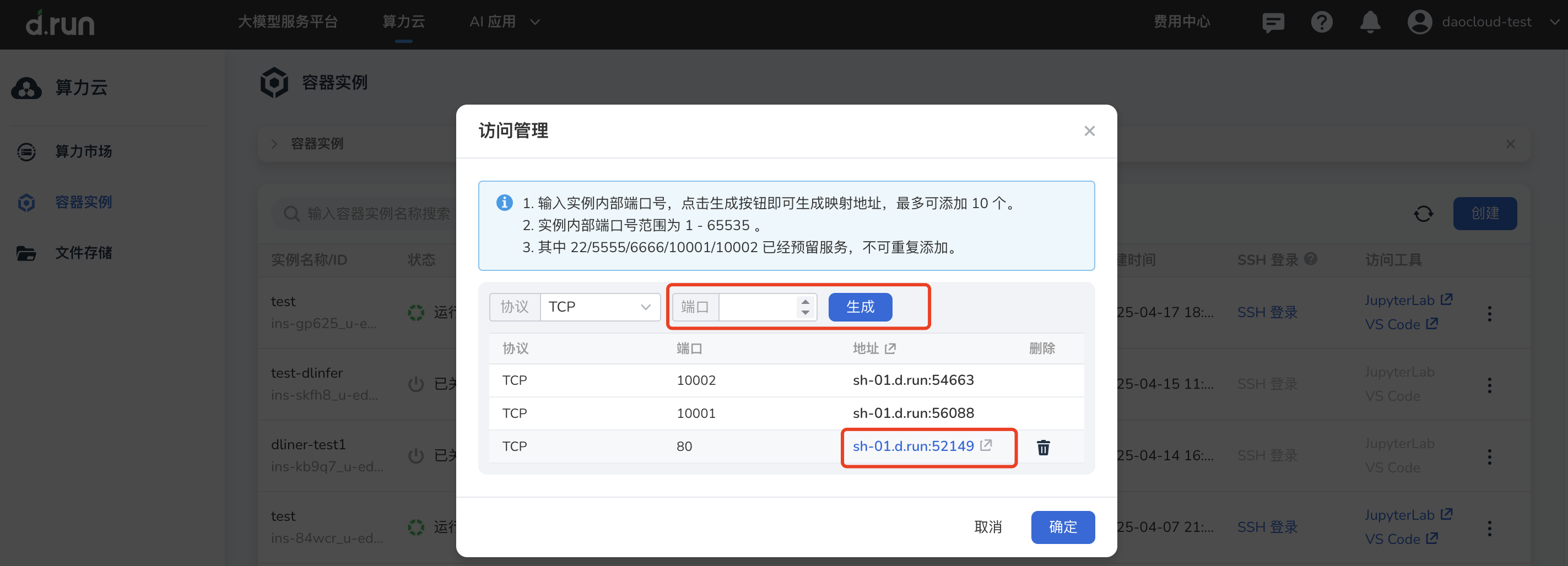
Task: Open the messages chat icon in header
Action: click(1273, 23)
